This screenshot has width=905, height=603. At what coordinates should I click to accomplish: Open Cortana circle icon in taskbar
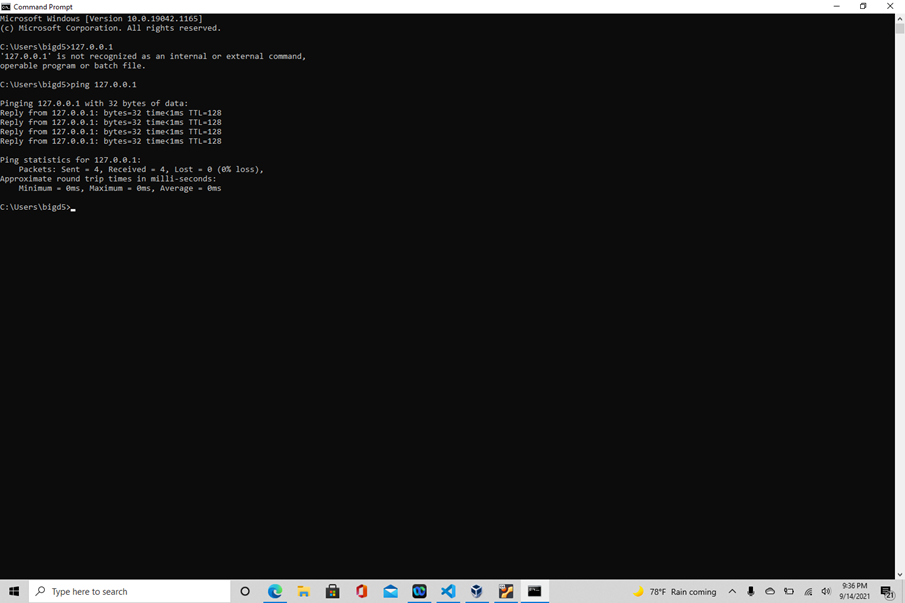pyautogui.click(x=245, y=591)
